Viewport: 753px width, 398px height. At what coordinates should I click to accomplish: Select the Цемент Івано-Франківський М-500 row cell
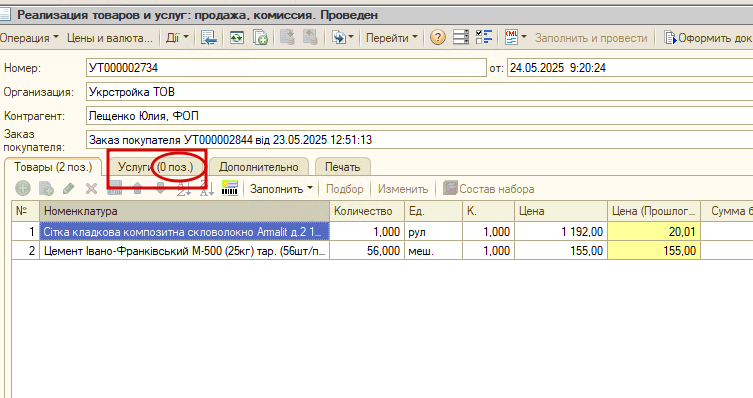(x=184, y=251)
